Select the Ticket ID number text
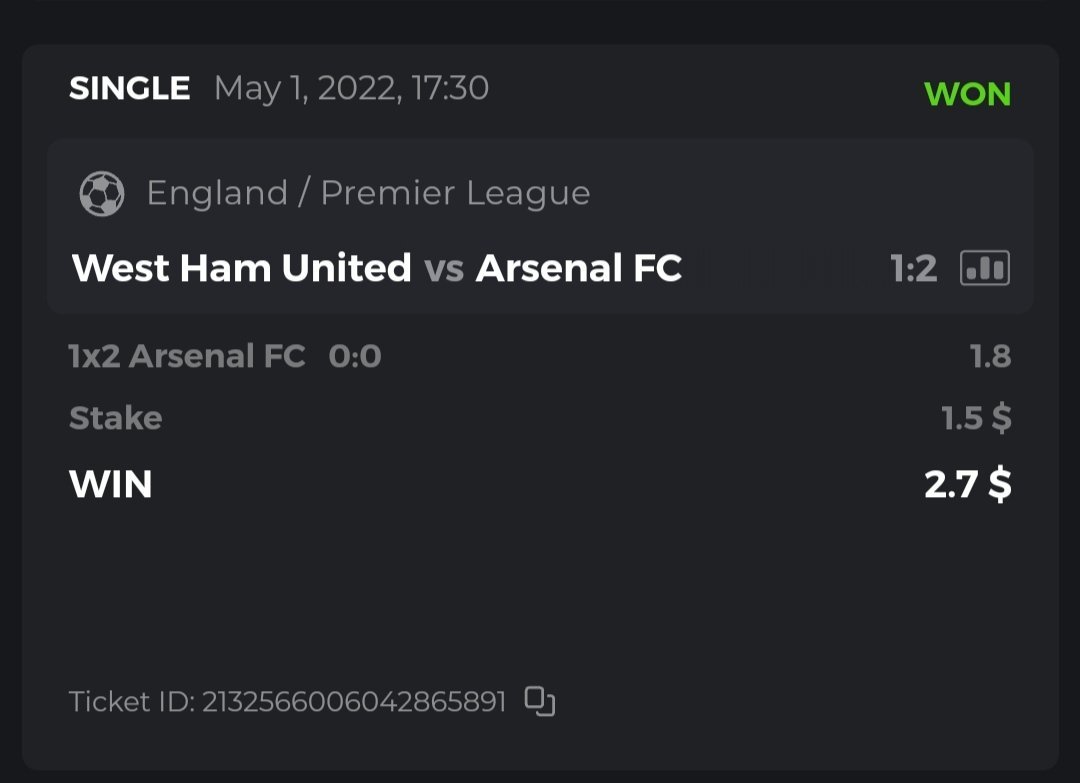The image size is (1080, 783). pyautogui.click(x=354, y=702)
